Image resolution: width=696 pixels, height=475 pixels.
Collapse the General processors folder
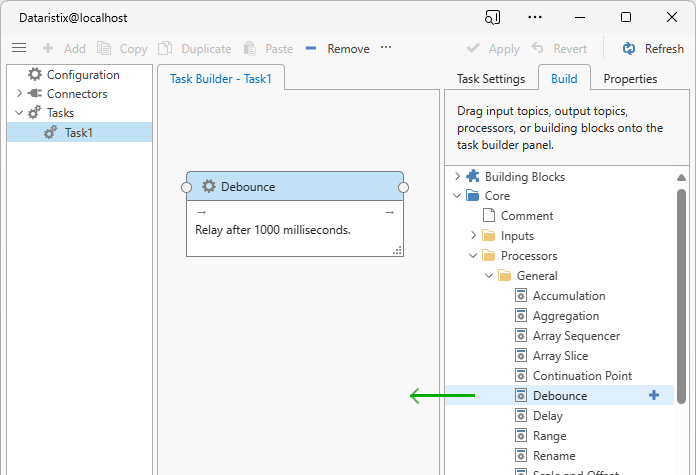[489, 276]
